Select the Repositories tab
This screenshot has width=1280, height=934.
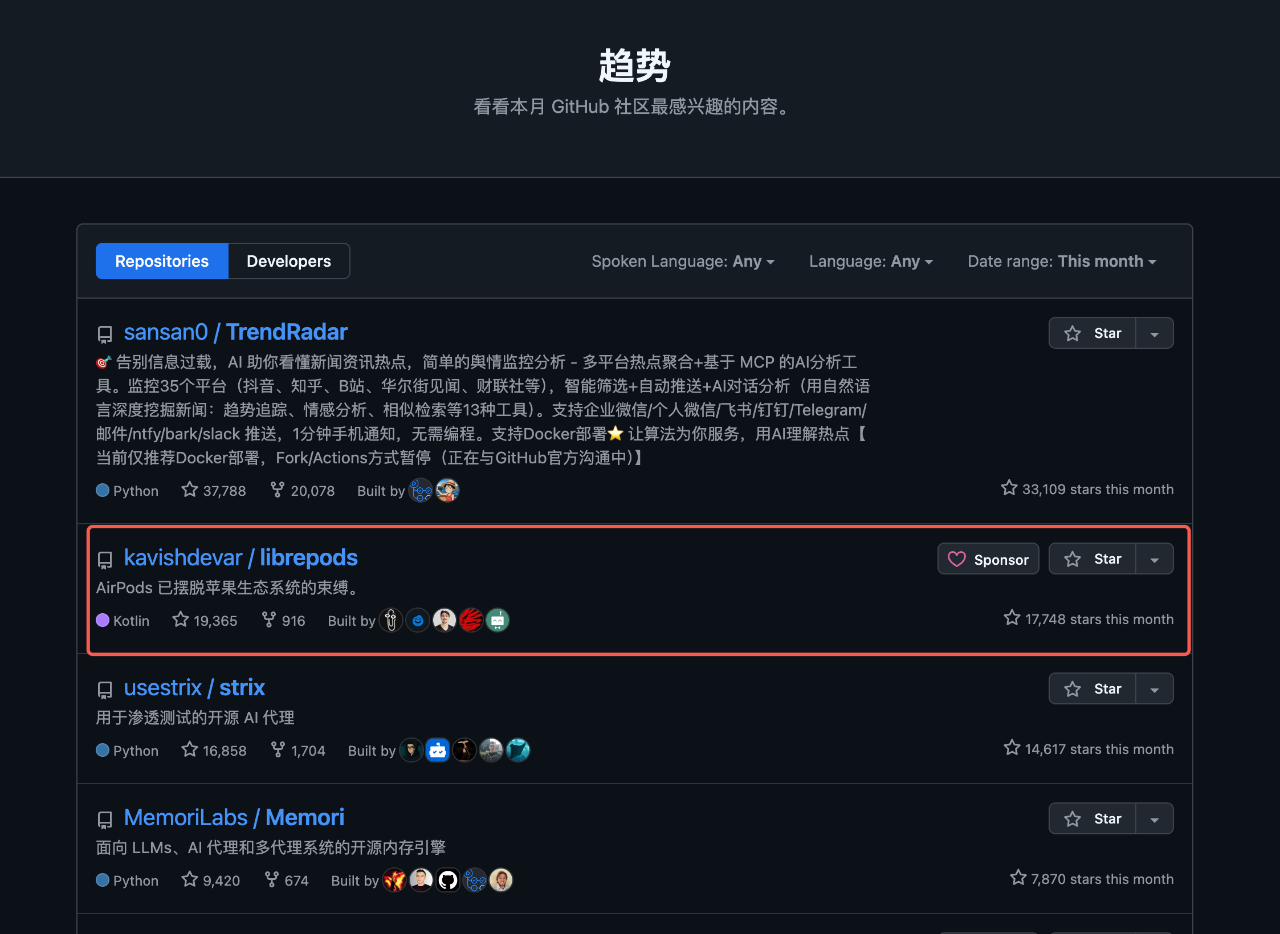pyautogui.click(x=162, y=261)
